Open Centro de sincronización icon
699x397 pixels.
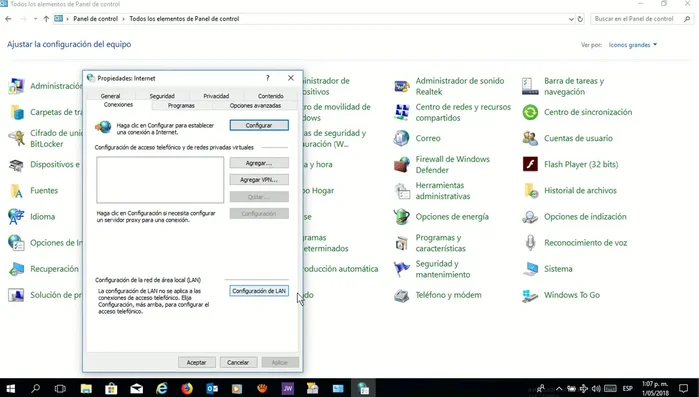coord(530,112)
